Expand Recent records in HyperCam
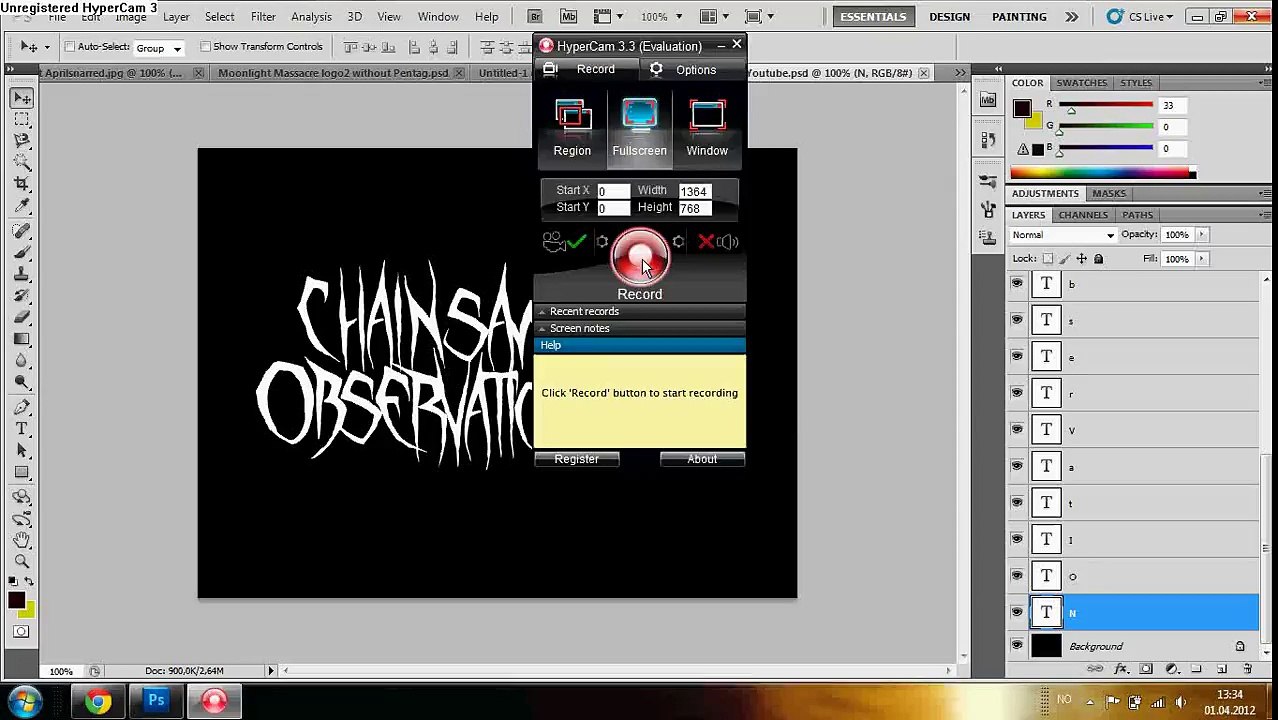 [640, 311]
